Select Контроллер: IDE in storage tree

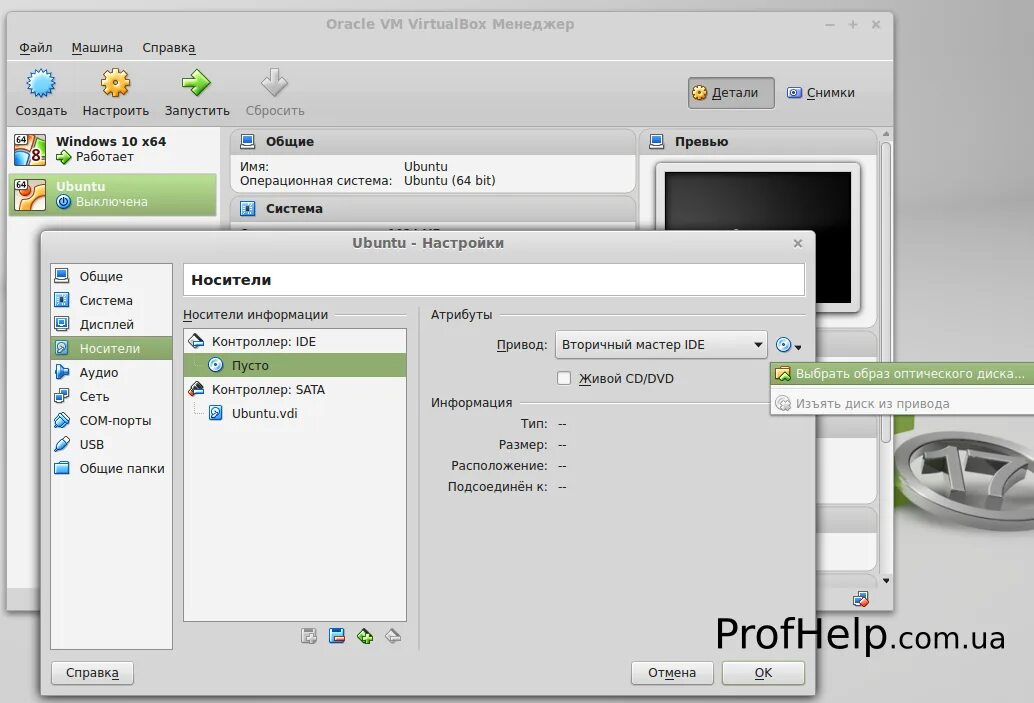tap(295, 342)
